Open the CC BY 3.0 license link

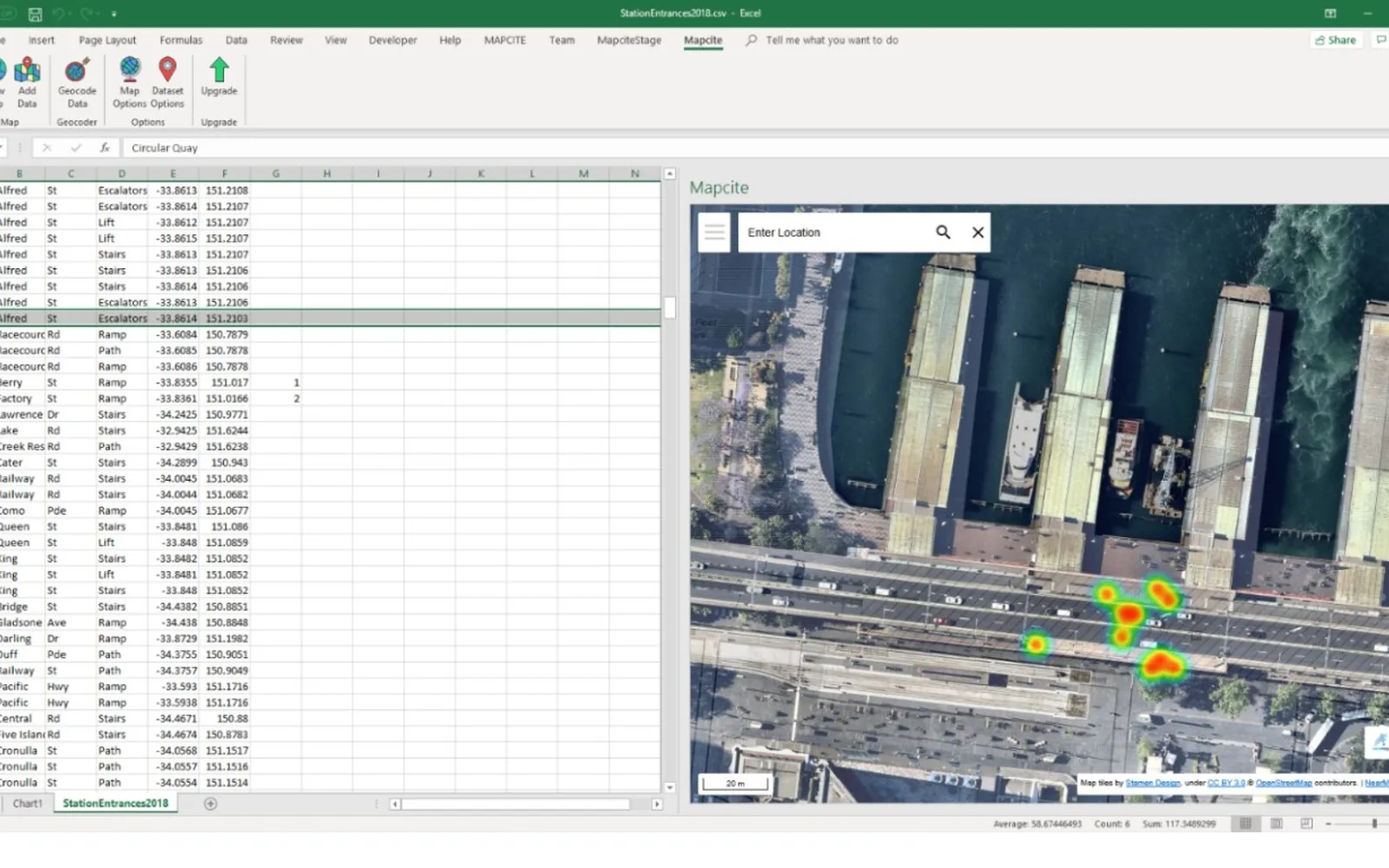tap(1226, 783)
